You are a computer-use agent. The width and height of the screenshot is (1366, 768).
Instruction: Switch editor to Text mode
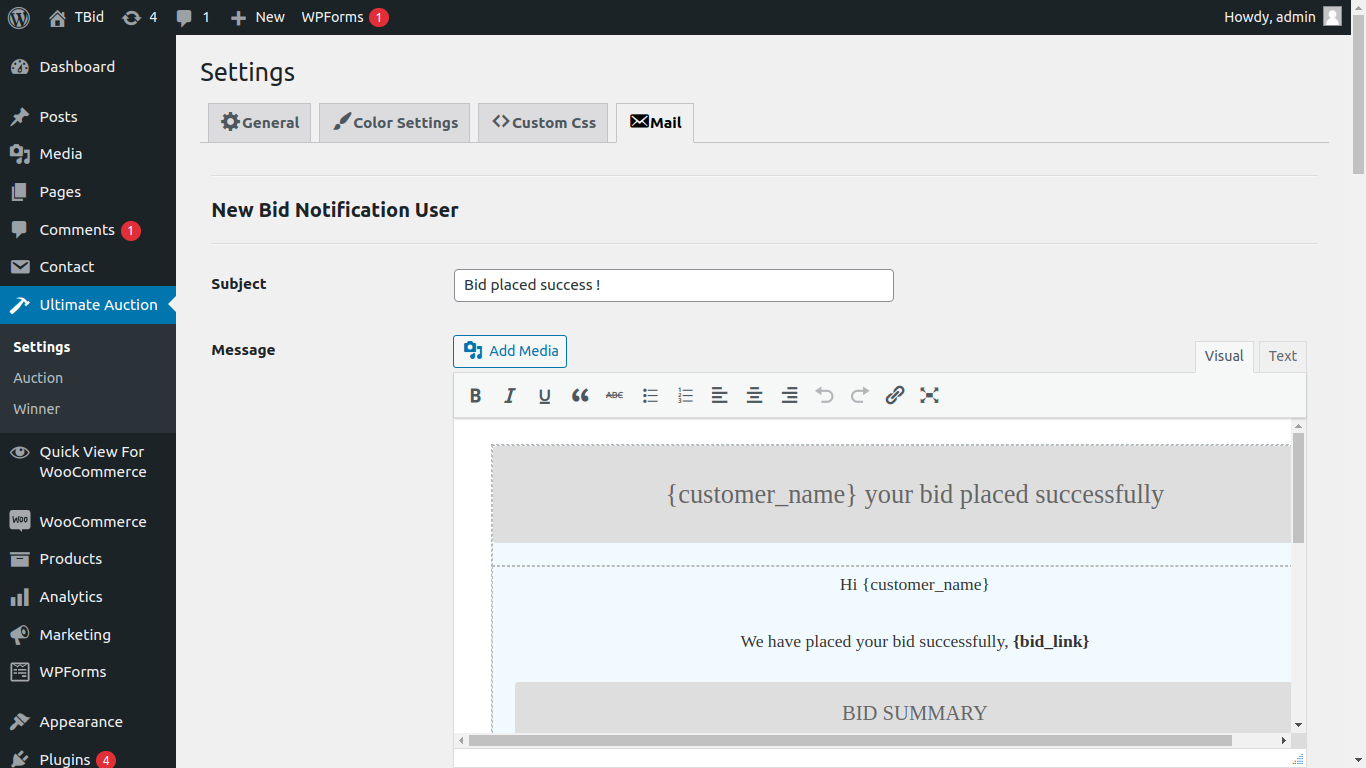click(x=1282, y=356)
